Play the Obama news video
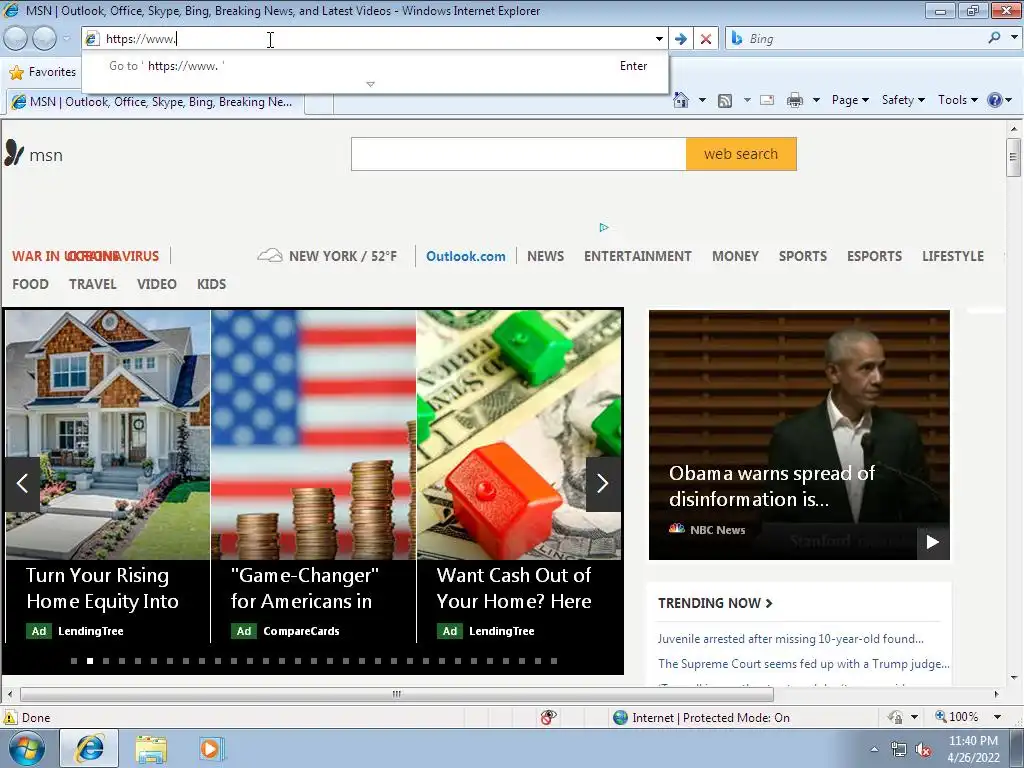The height and width of the screenshot is (768, 1024). tap(933, 542)
